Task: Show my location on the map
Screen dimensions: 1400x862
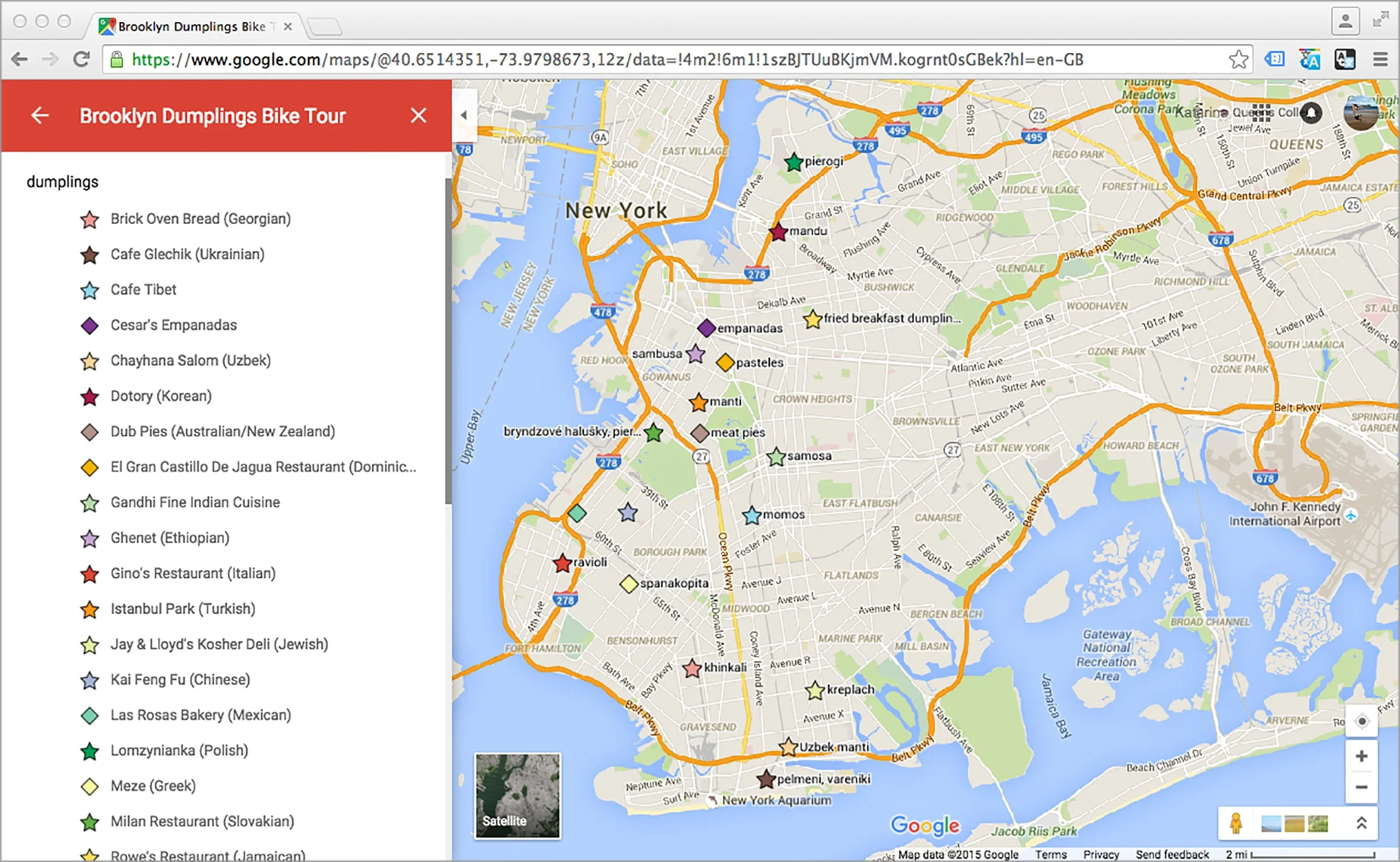Action: 1361,721
